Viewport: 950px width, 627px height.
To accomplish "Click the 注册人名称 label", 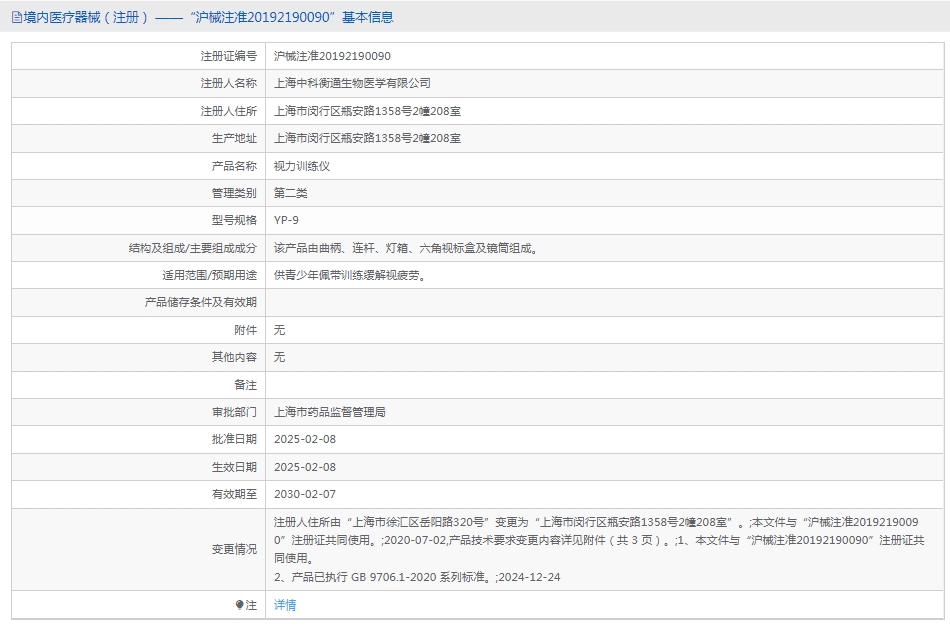I will (x=228, y=84).
